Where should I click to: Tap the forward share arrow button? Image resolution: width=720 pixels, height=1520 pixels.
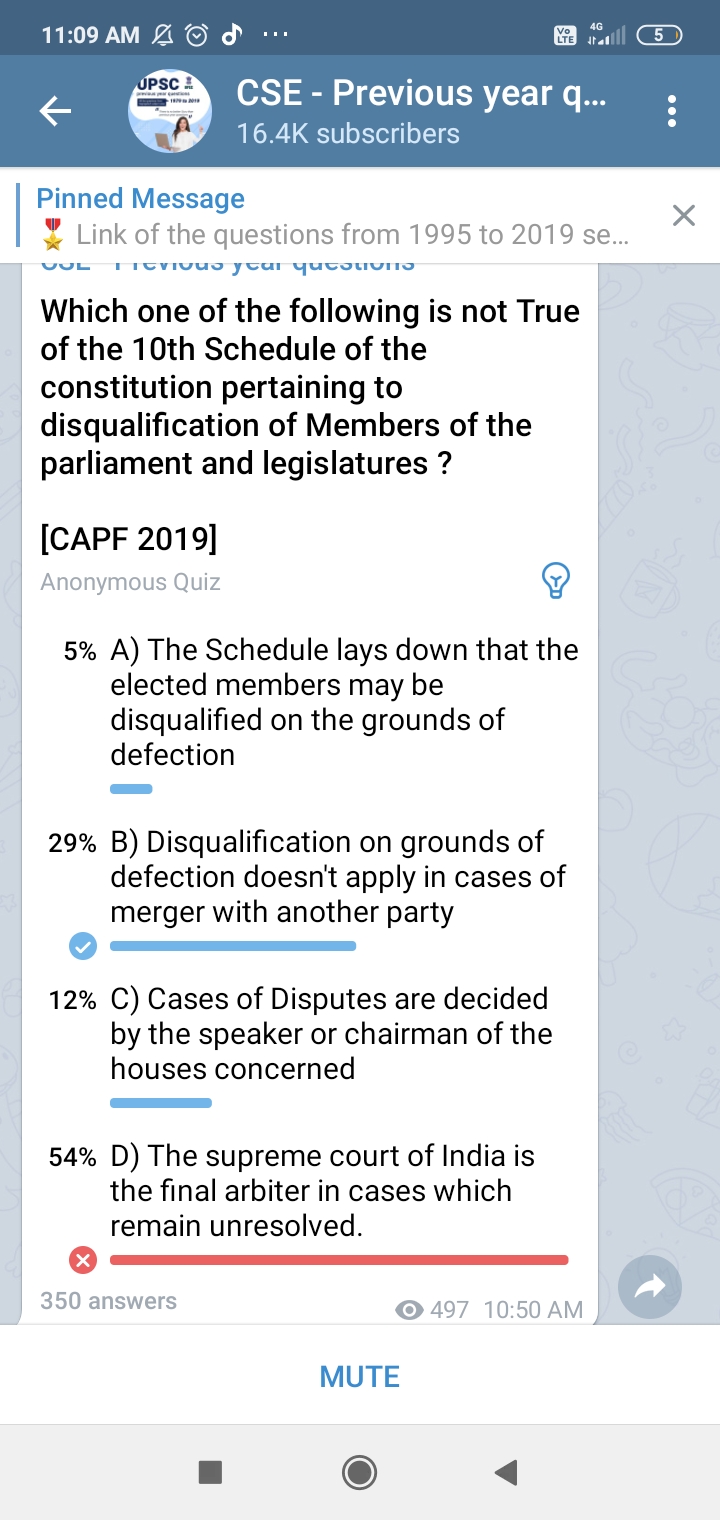pyautogui.click(x=650, y=1288)
